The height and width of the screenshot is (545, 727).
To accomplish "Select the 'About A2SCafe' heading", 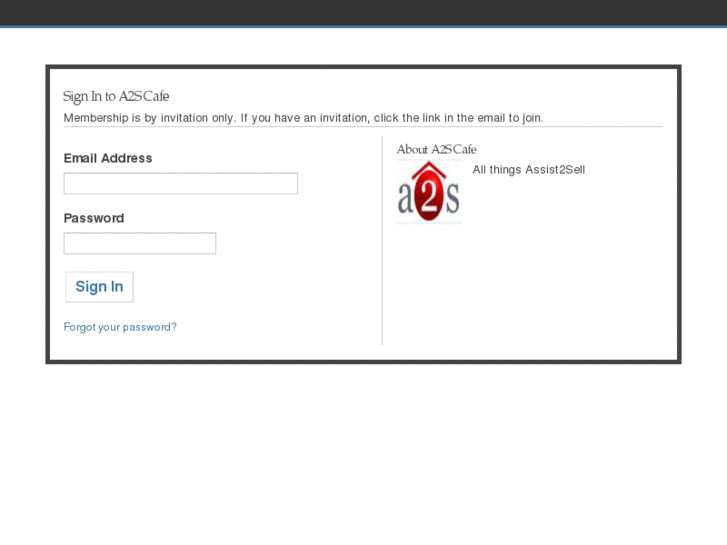I will [x=436, y=149].
